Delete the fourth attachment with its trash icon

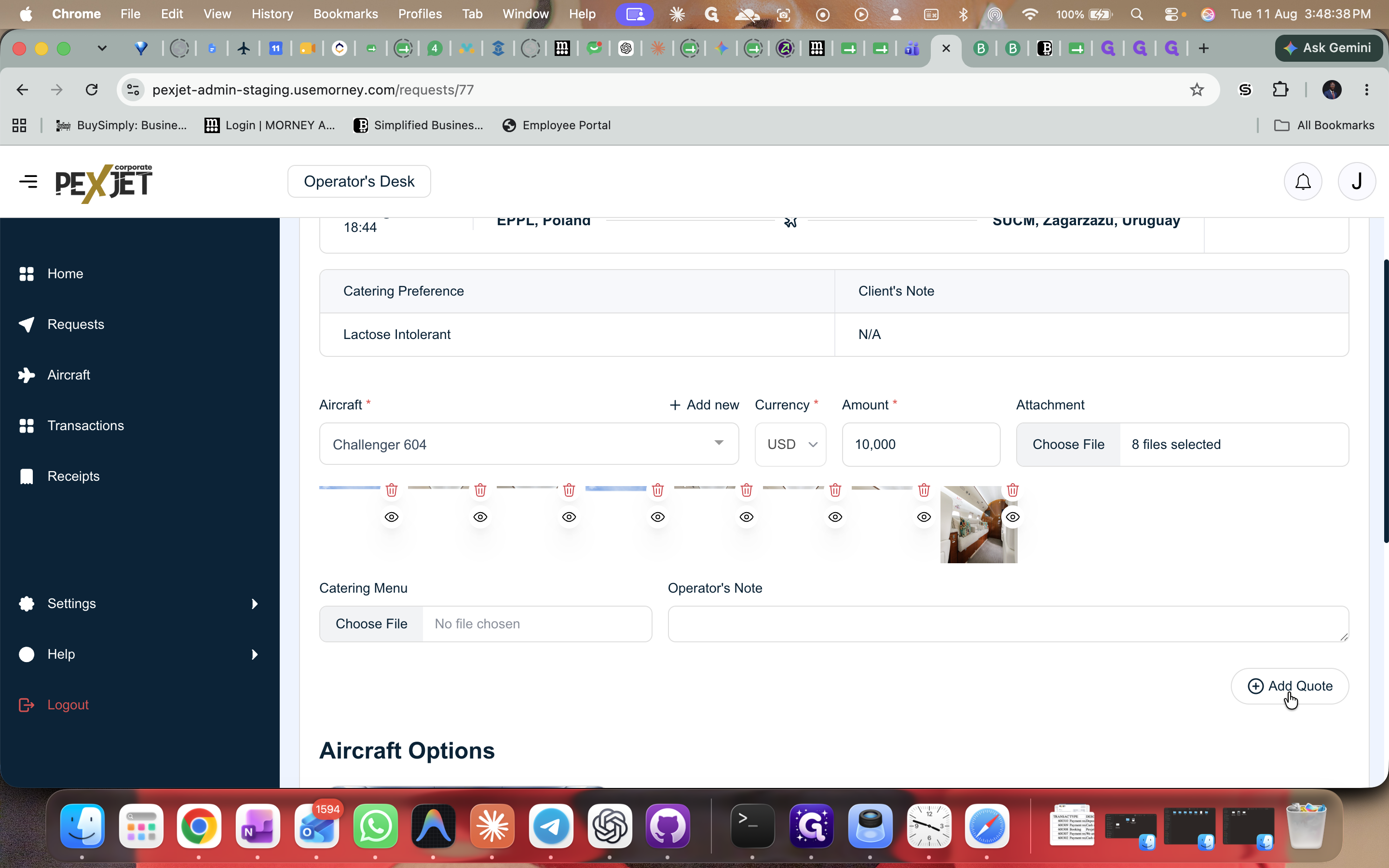point(658,490)
